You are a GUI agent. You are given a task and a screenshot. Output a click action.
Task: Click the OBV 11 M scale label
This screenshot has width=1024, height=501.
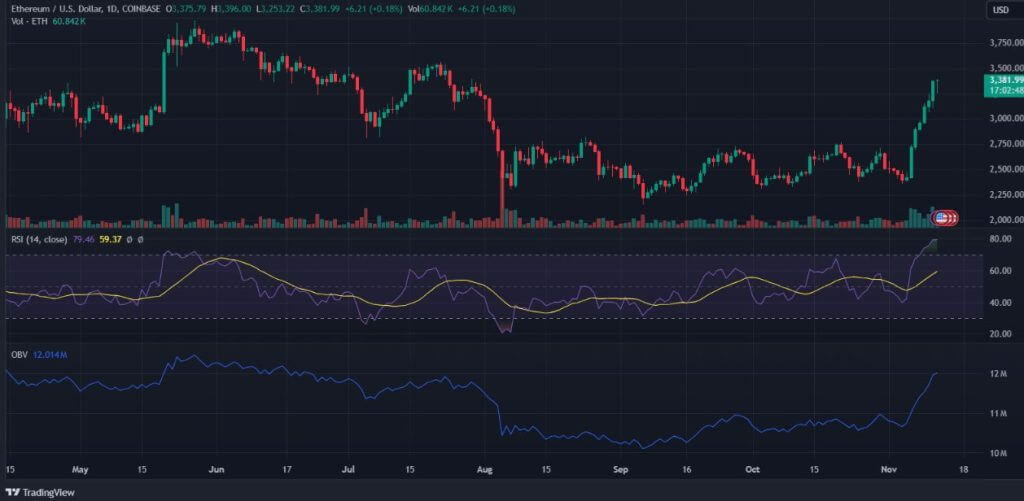coord(1000,413)
